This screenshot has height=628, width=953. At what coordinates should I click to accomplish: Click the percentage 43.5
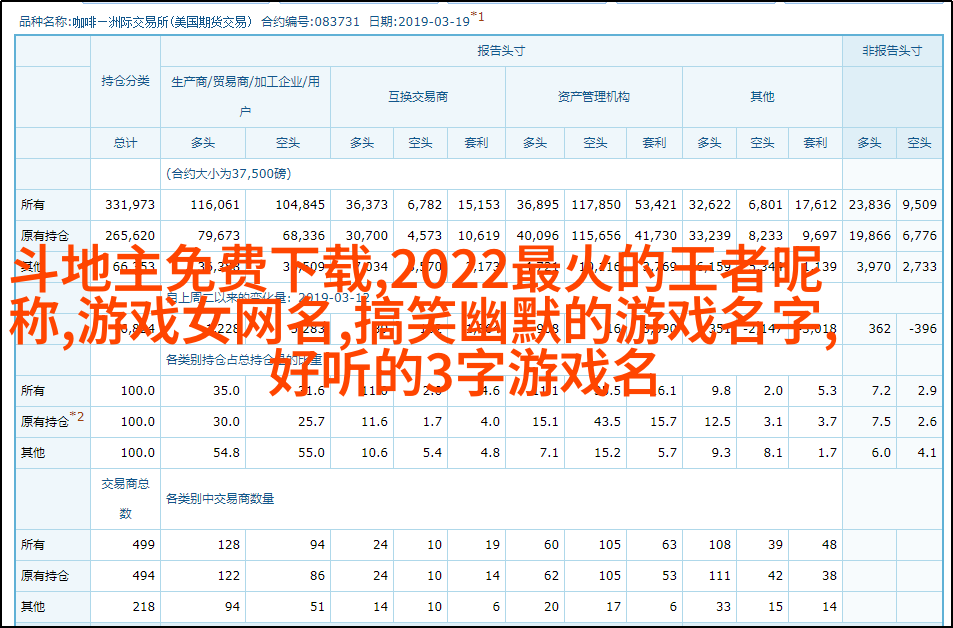click(x=607, y=421)
